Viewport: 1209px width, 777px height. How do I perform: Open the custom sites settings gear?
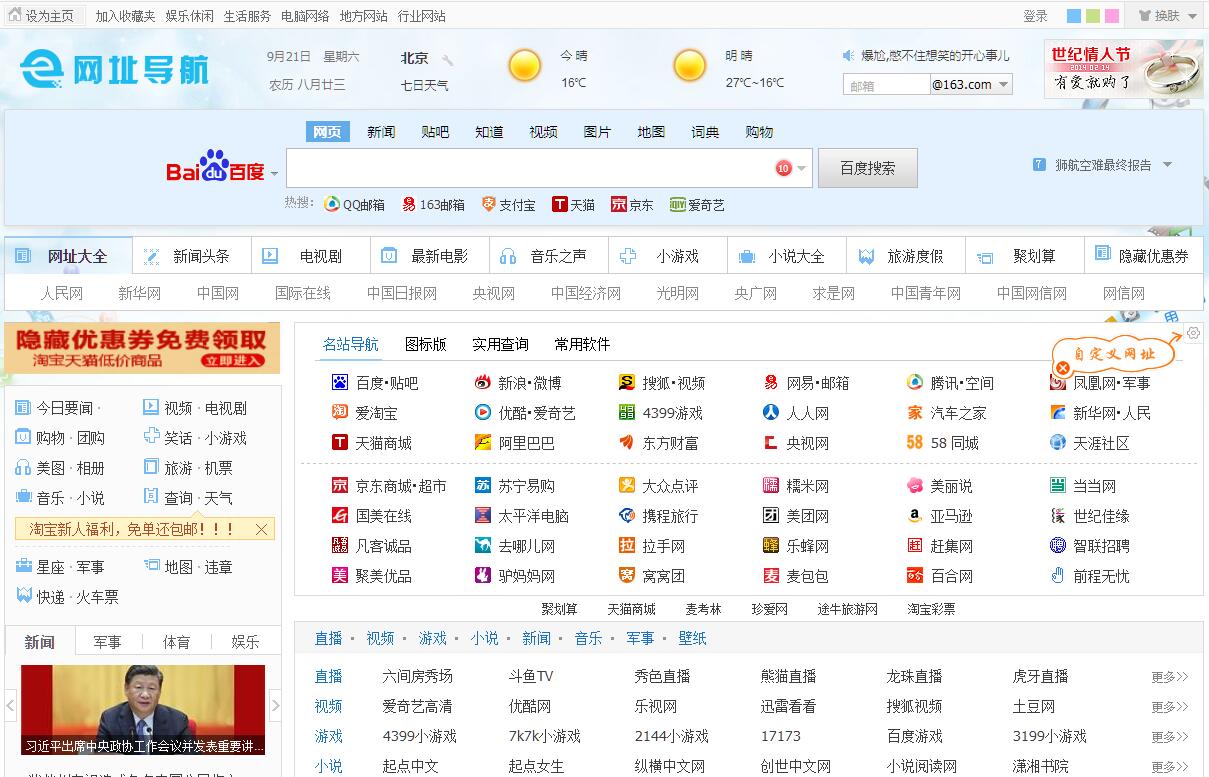[x=1193, y=333]
